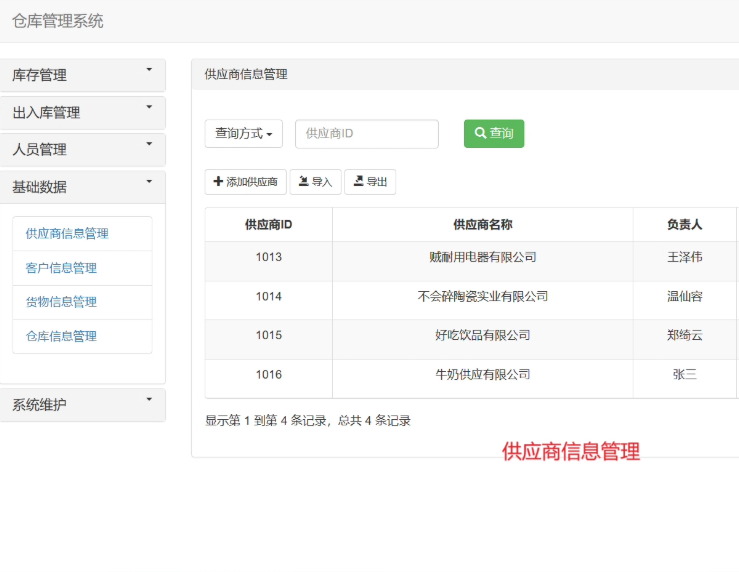Image resolution: width=739 pixels, height=572 pixels.
Task: Click the plus icon on 添加供应商
Action: pos(218,181)
